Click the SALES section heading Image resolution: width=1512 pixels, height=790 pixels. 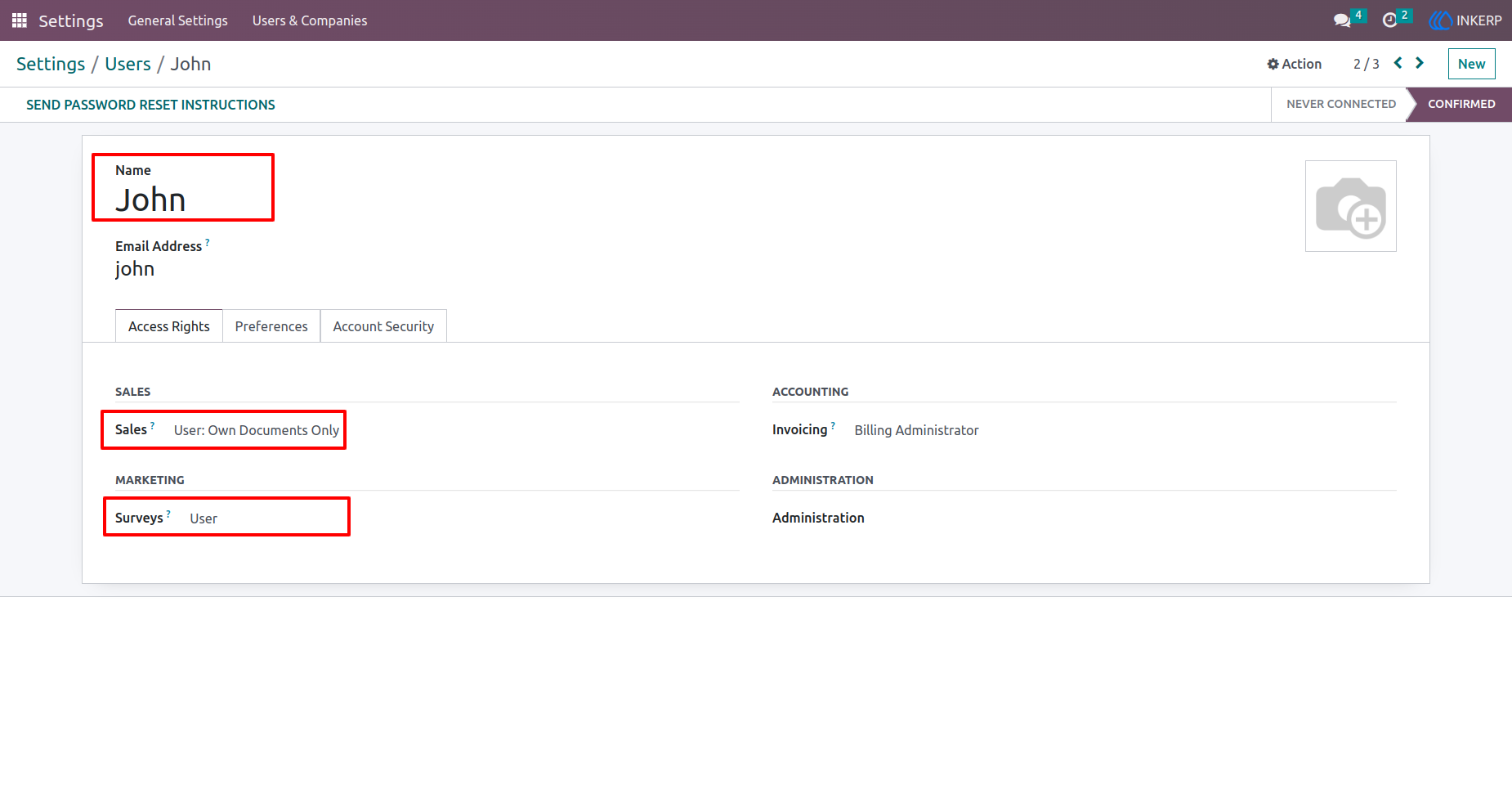point(132,392)
